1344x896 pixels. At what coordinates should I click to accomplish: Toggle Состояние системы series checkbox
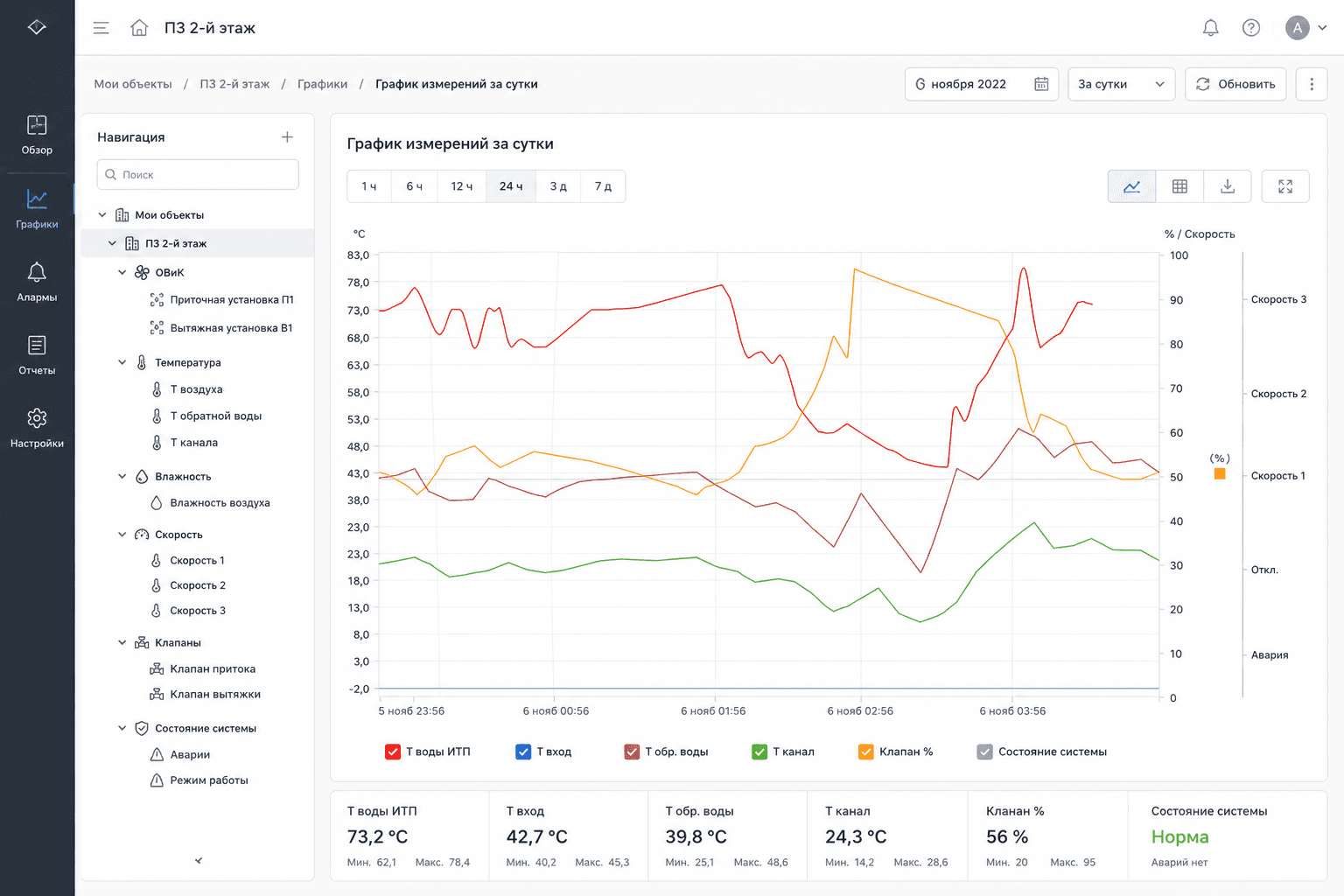click(x=985, y=752)
